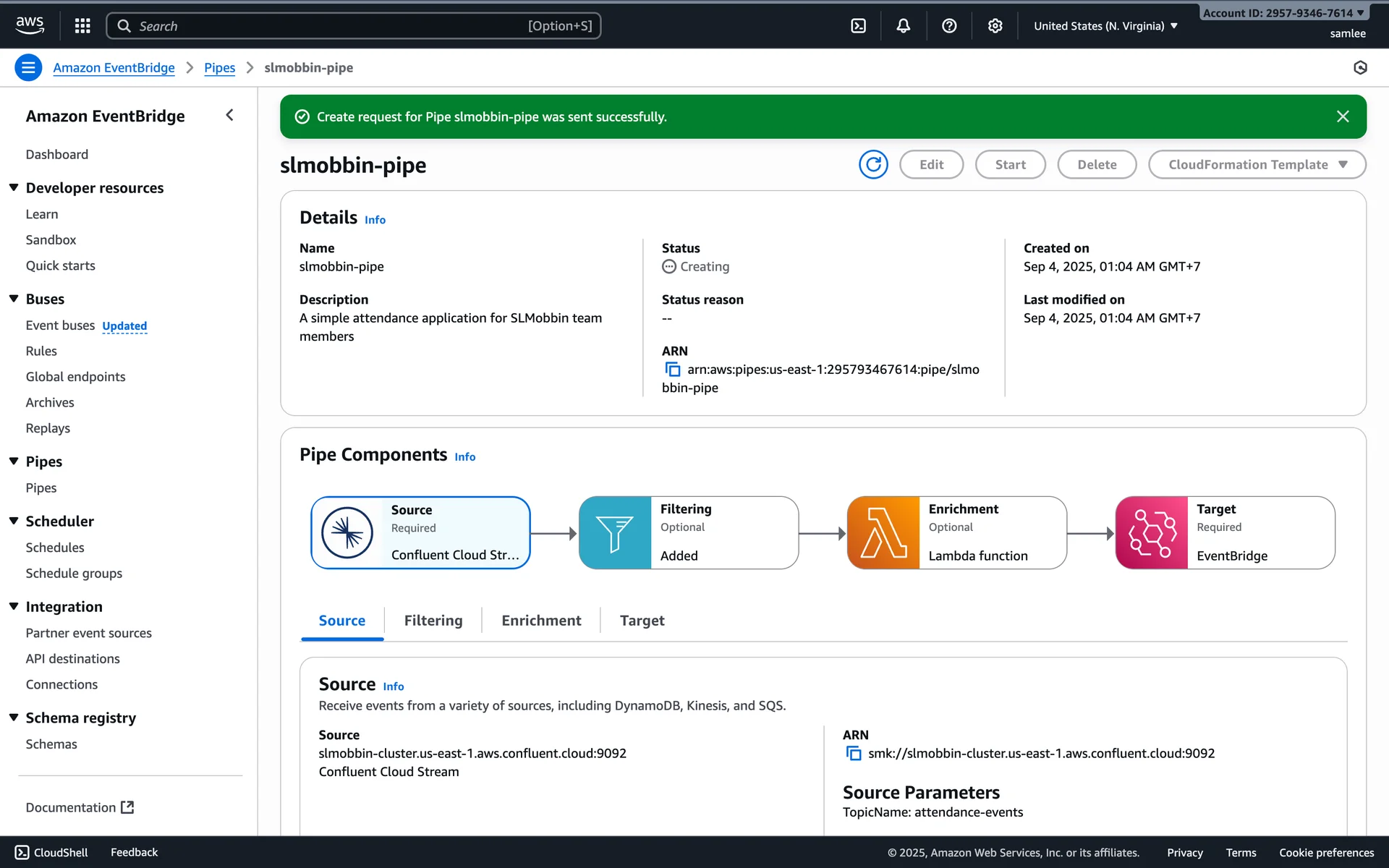
Task: Click the Start button
Action: (1010, 165)
